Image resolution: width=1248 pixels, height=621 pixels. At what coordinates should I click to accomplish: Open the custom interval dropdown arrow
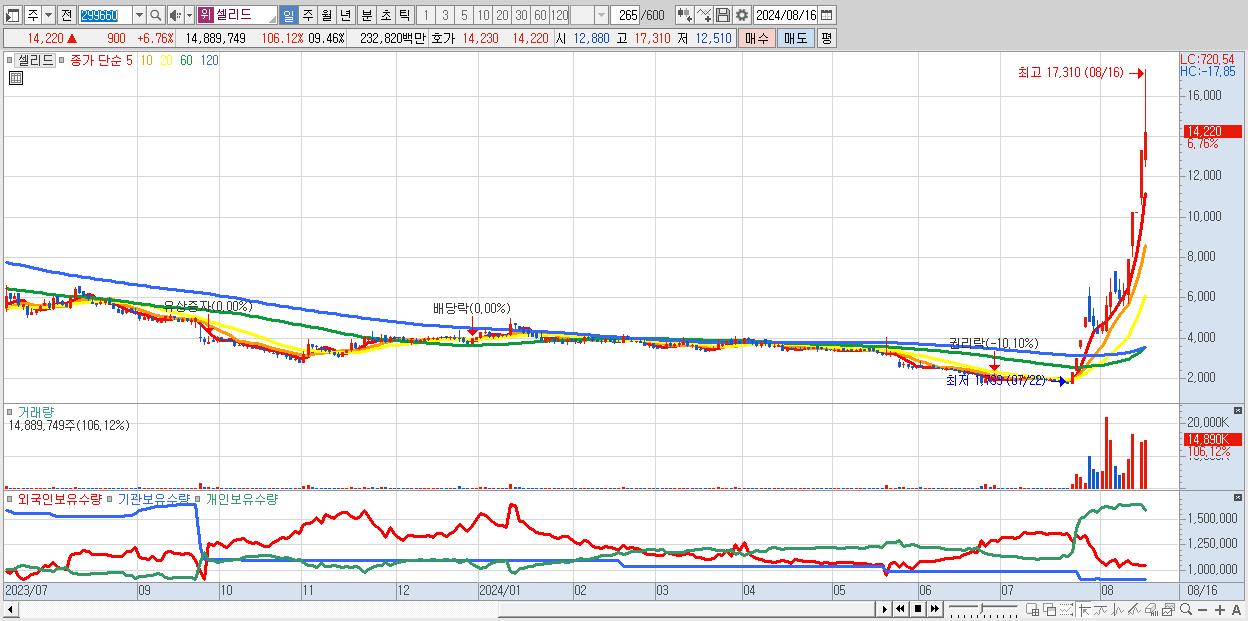click(x=601, y=15)
